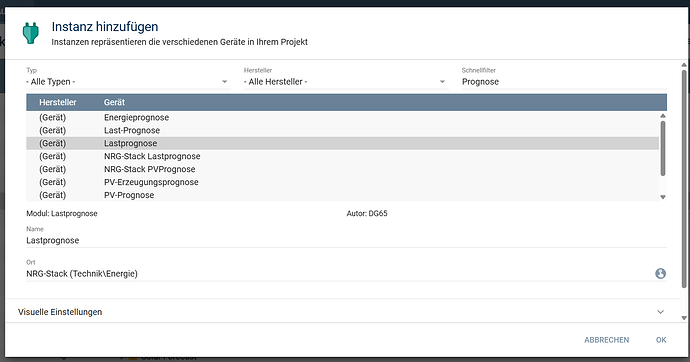Click device list scroll down arrow
Screen dimensions: 690x362
coord(663,197)
